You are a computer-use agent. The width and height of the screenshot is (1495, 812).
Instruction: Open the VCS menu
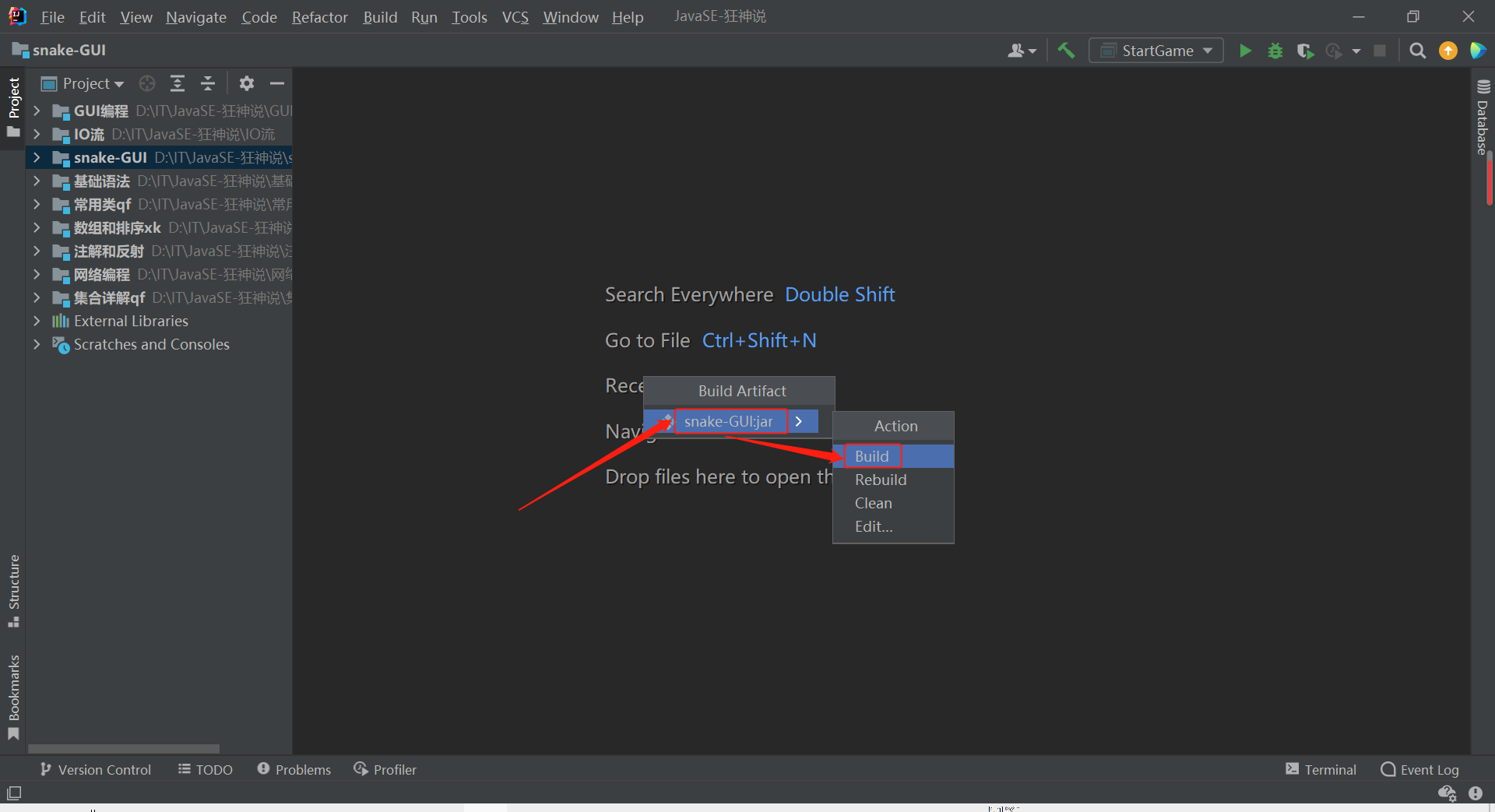click(515, 17)
